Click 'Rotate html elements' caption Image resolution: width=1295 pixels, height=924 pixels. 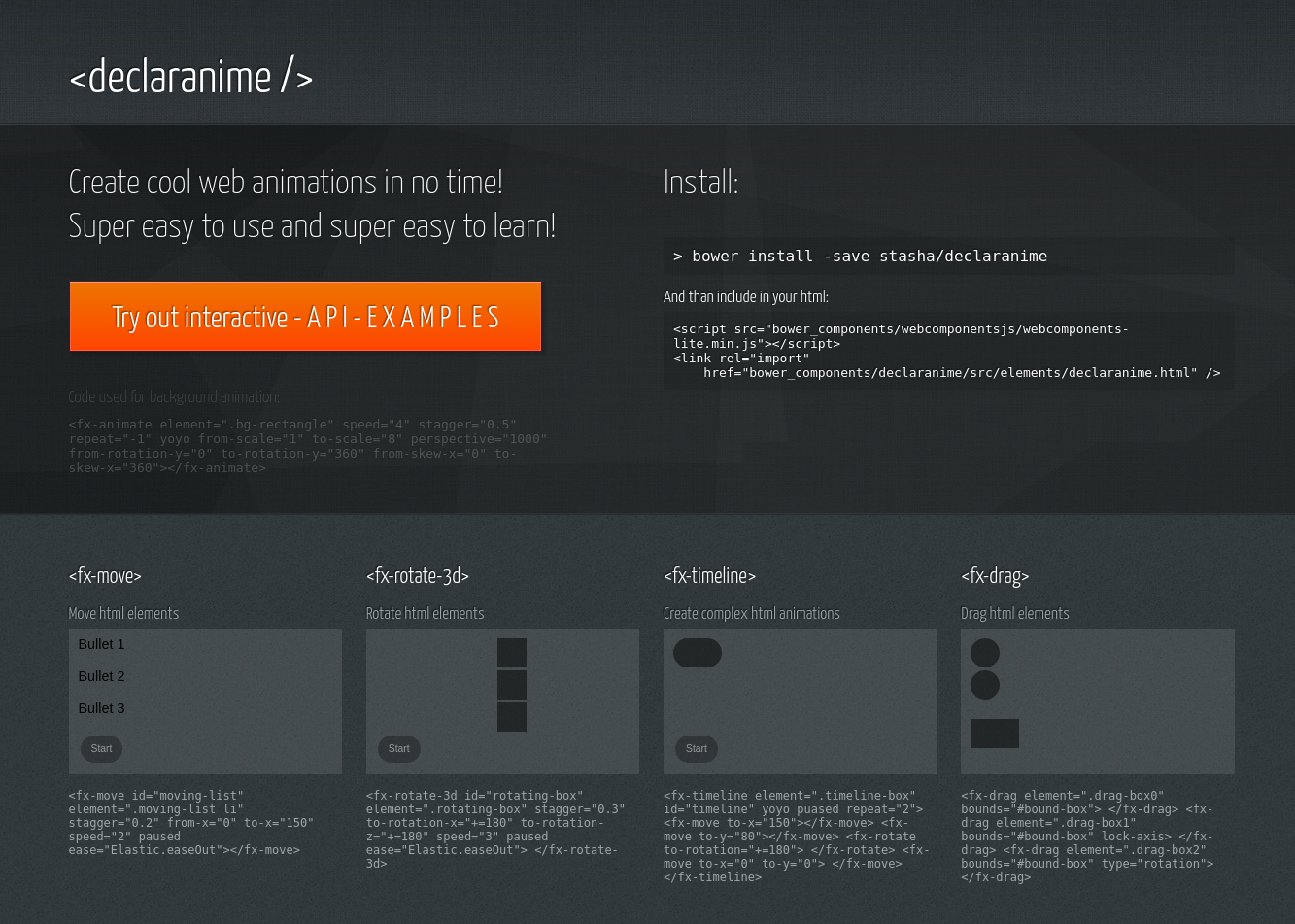[x=425, y=614]
